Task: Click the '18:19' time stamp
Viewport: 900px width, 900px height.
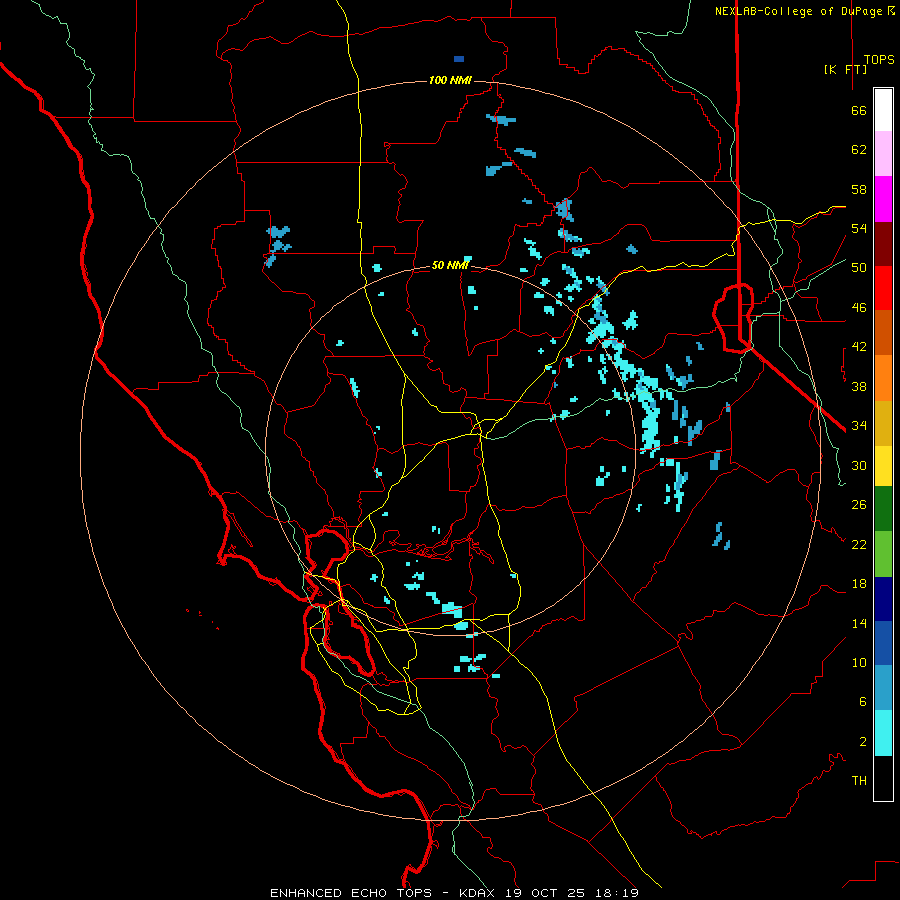Action: [x=615, y=893]
